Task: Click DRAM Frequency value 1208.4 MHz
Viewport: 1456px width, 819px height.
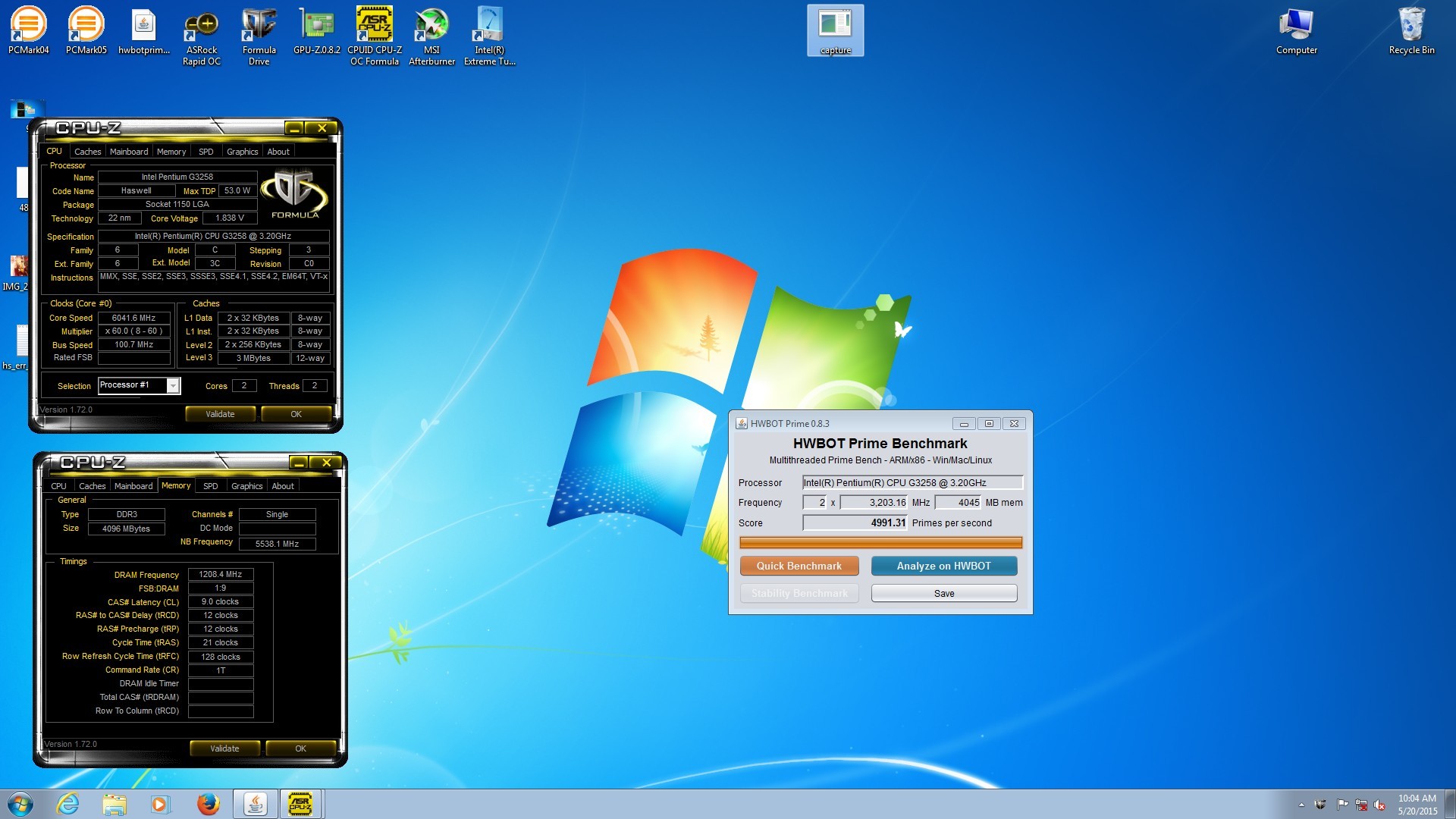Action: coord(221,574)
